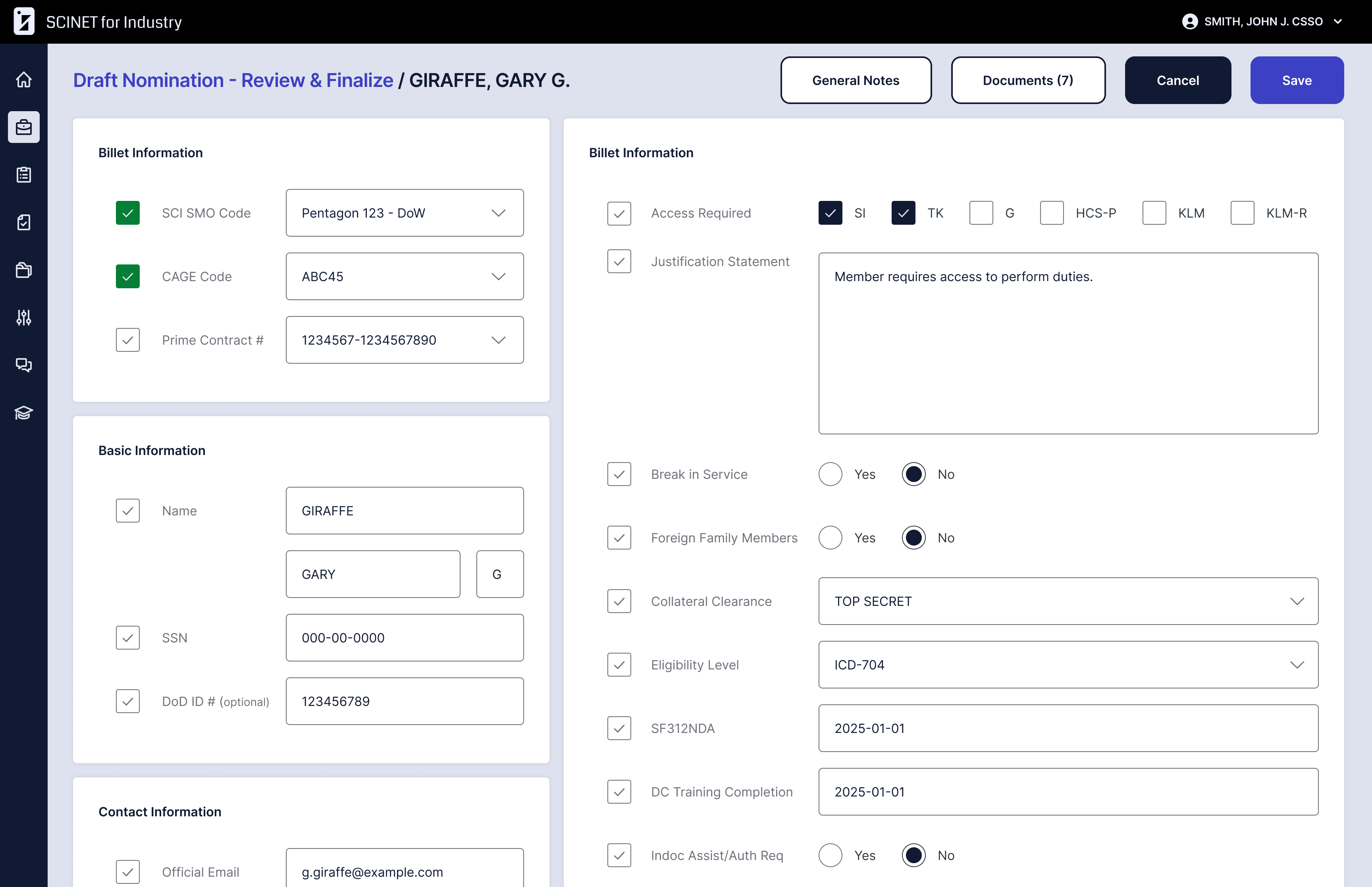Click the clipboard list sidebar icon
This screenshot has width=1372, height=887.
tap(23, 175)
